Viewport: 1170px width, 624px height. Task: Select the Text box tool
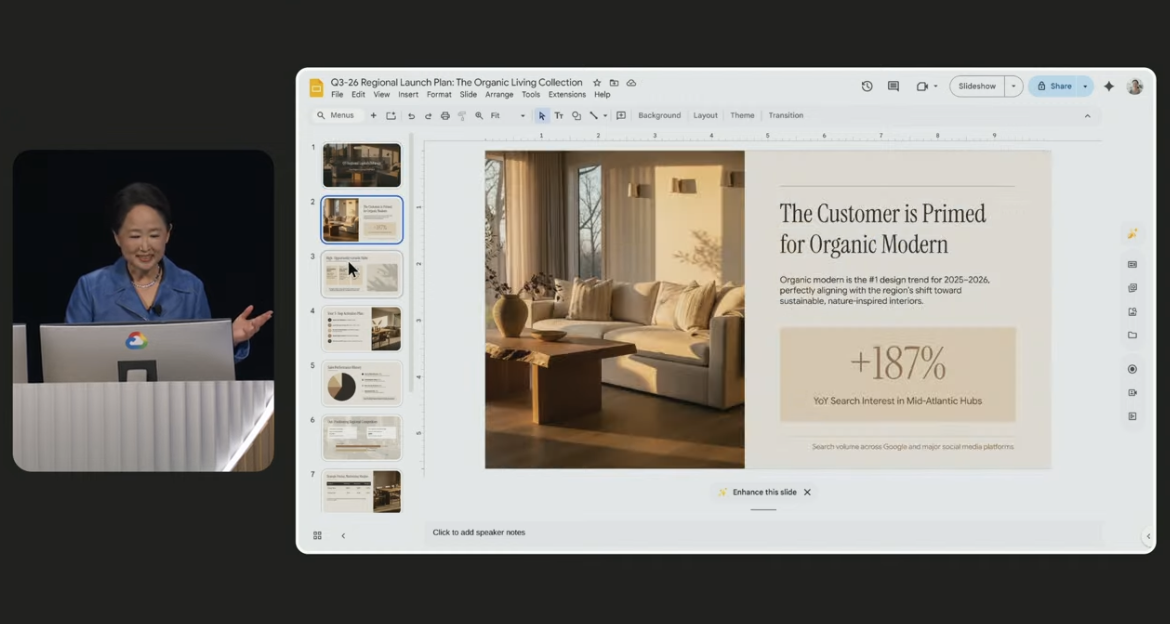point(559,116)
